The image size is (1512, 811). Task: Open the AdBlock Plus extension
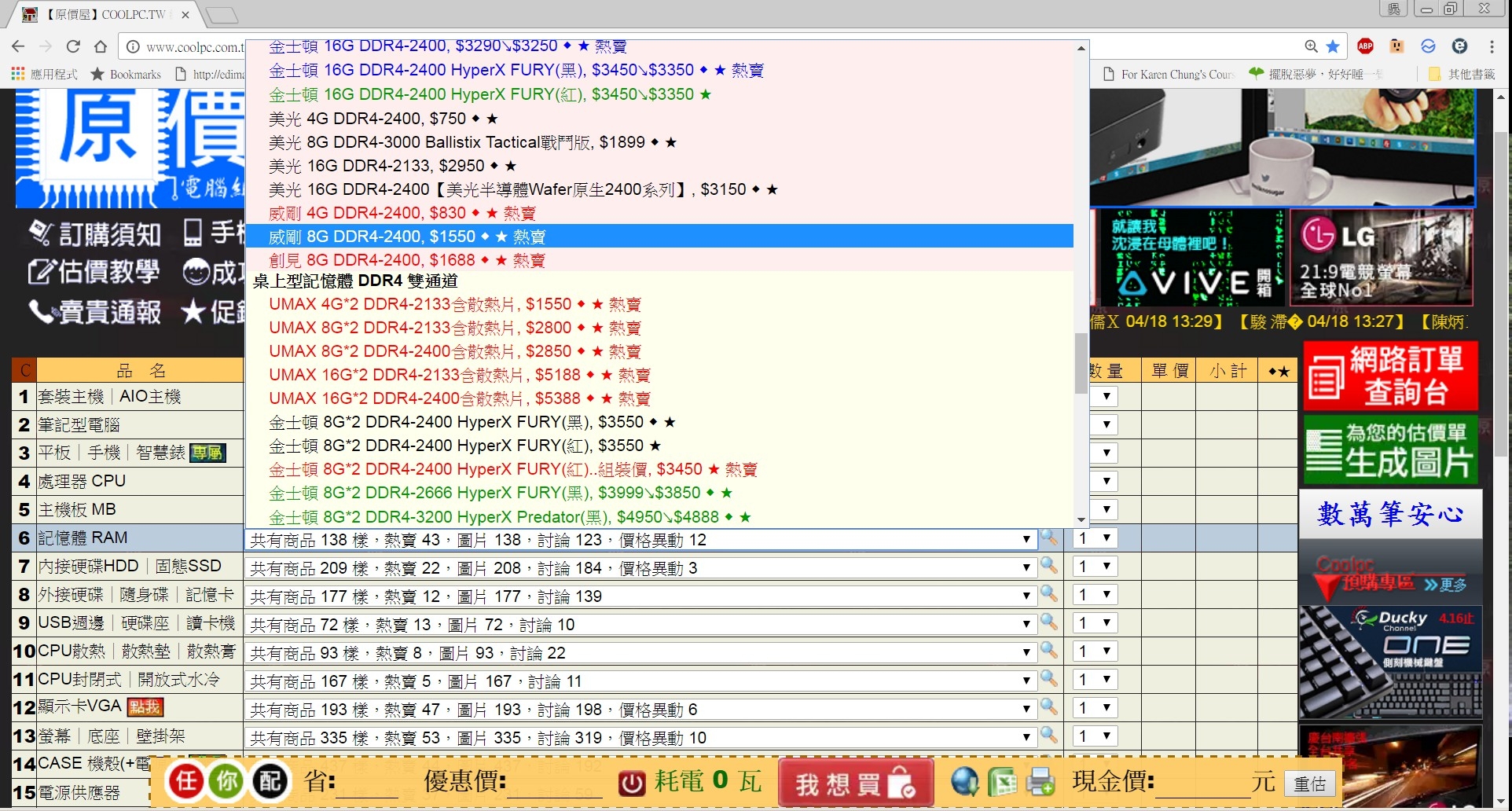[1366, 46]
